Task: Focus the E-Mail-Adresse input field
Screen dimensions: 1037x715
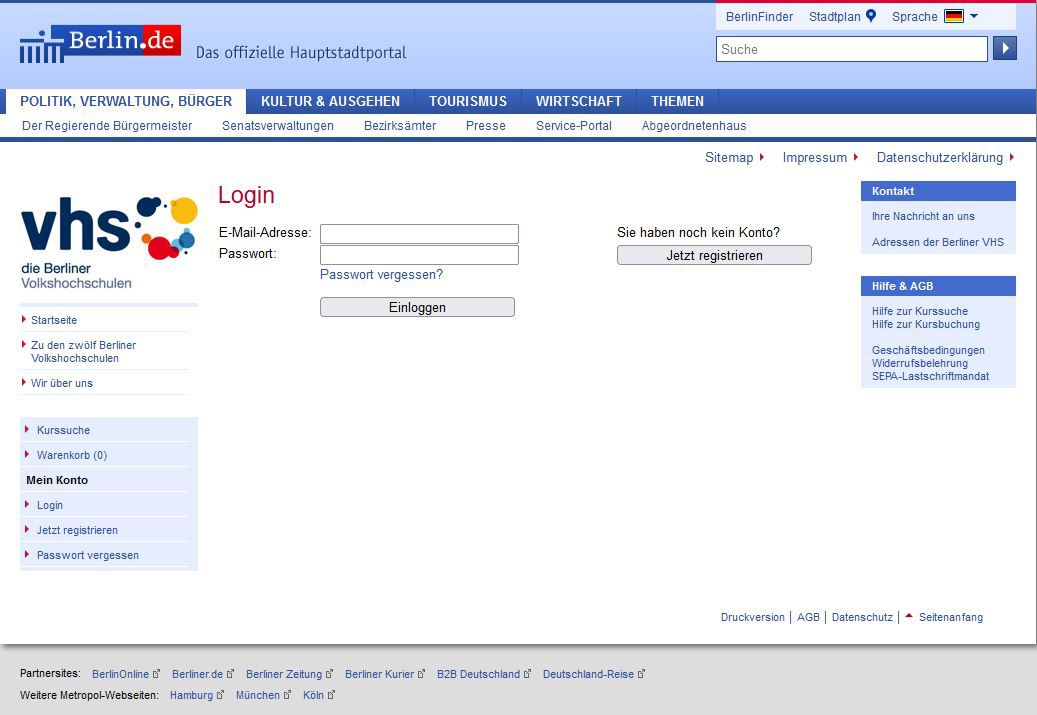Action: click(419, 233)
